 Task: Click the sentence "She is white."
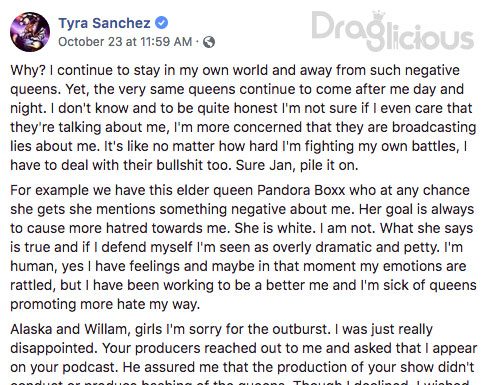pos(275,229)
